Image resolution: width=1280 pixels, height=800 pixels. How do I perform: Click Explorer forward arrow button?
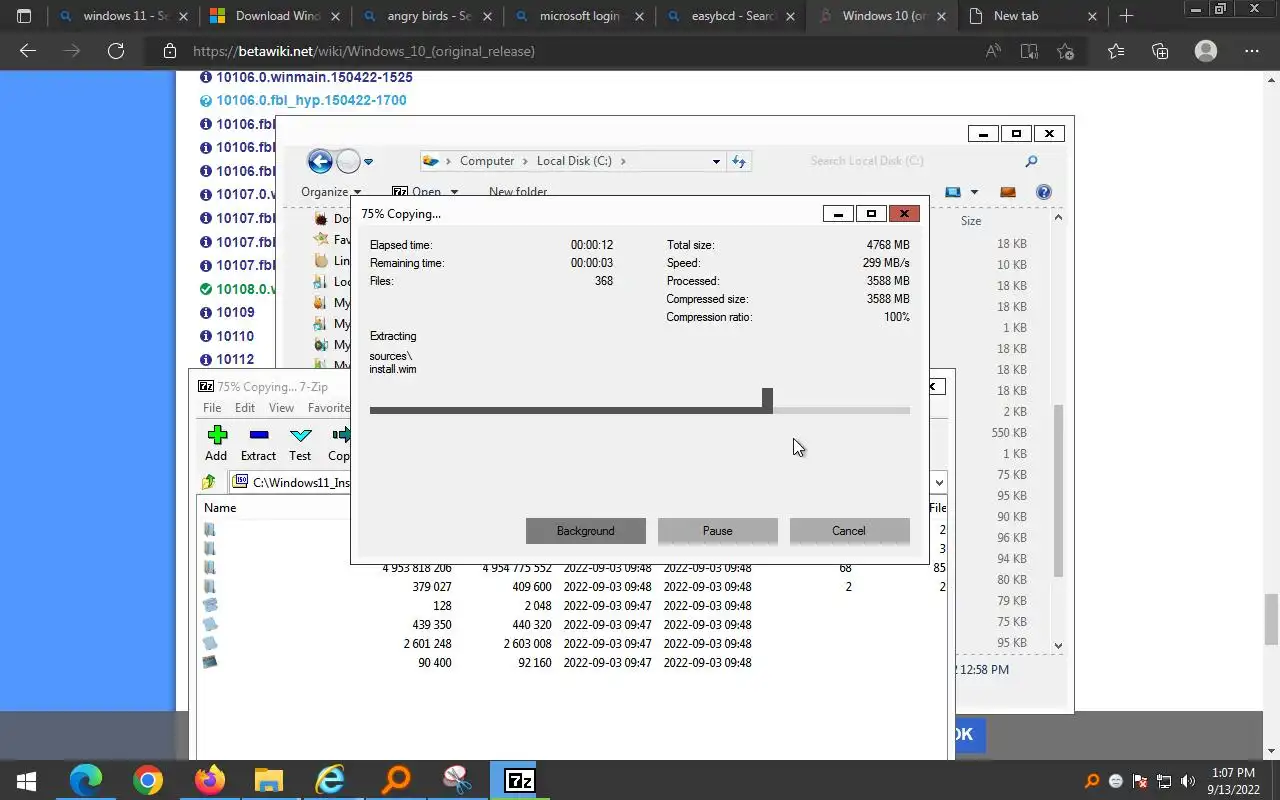pyautogui.click(x=347, y=161)
